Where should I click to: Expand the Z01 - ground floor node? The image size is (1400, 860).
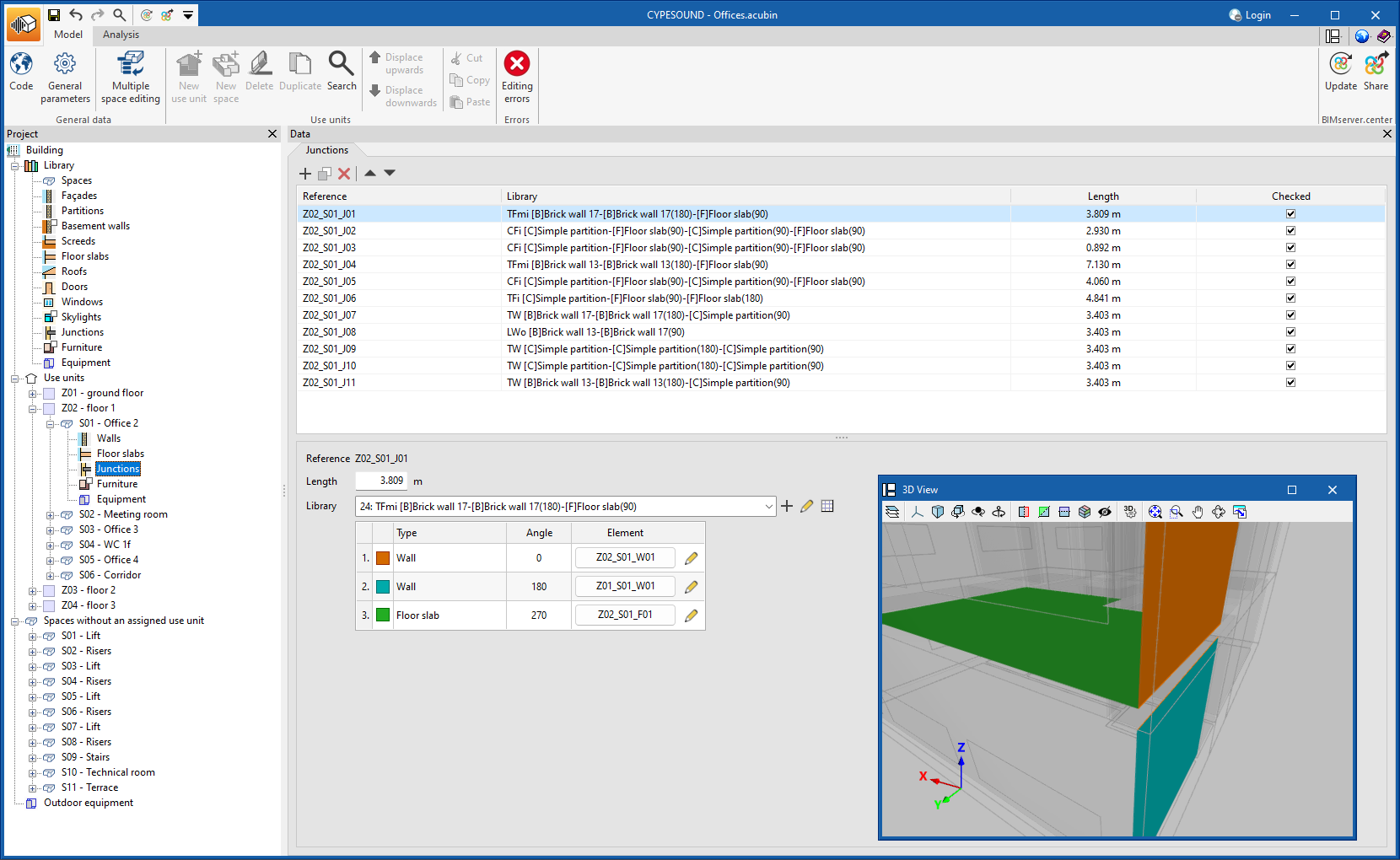(x=33, y=394)
